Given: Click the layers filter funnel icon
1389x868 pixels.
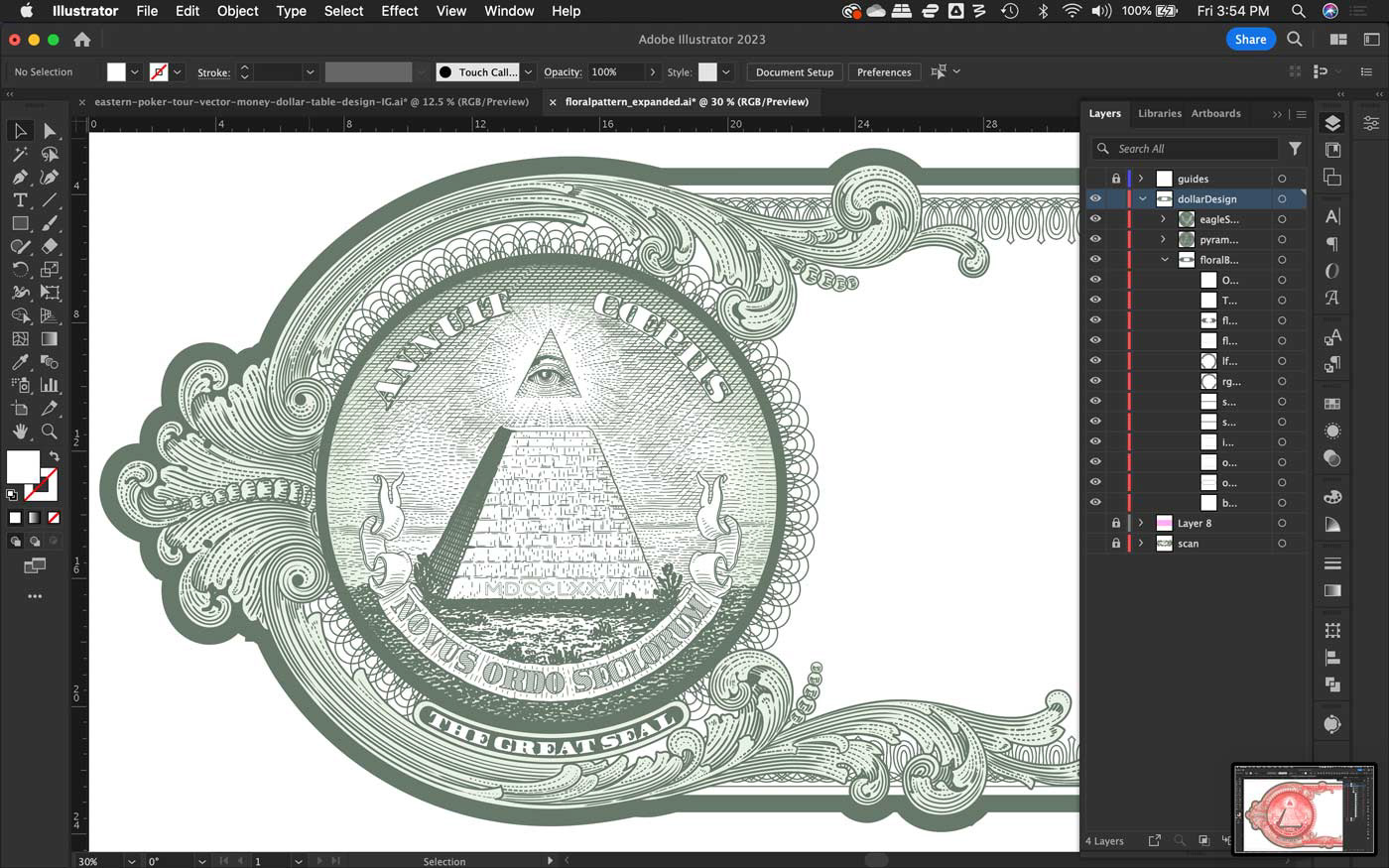Looking at the screenshot, I should pyautogui.click(x=1295, y=149).
